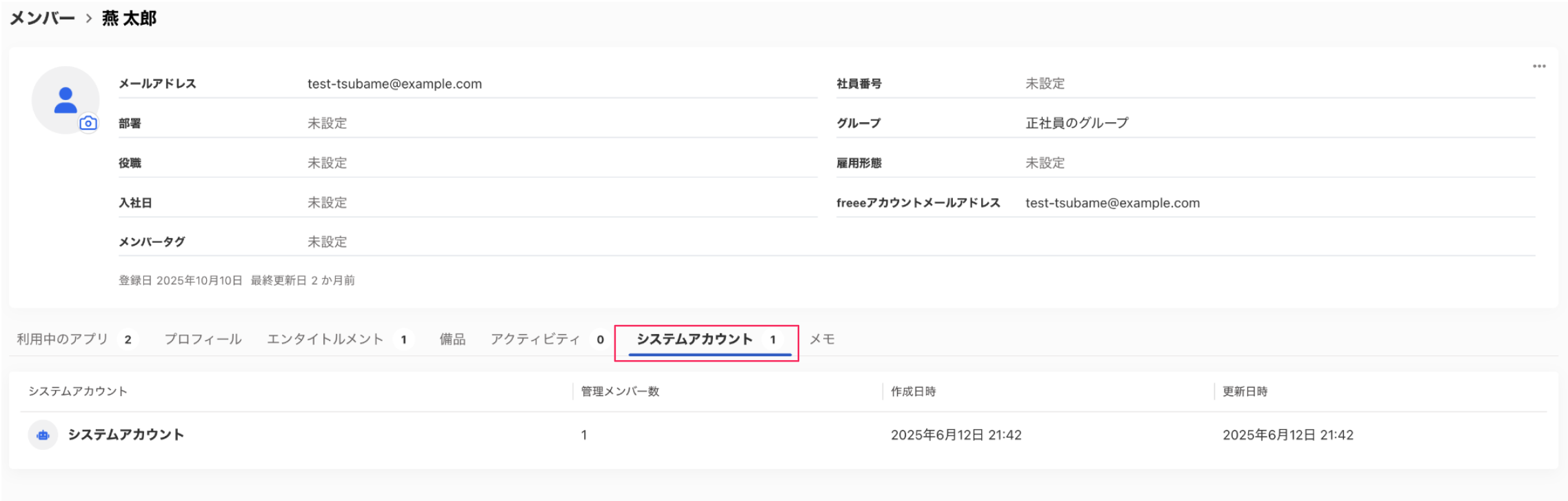Click the 作成日時 column header
1568x501 pixels.
(x=913, y=391)
